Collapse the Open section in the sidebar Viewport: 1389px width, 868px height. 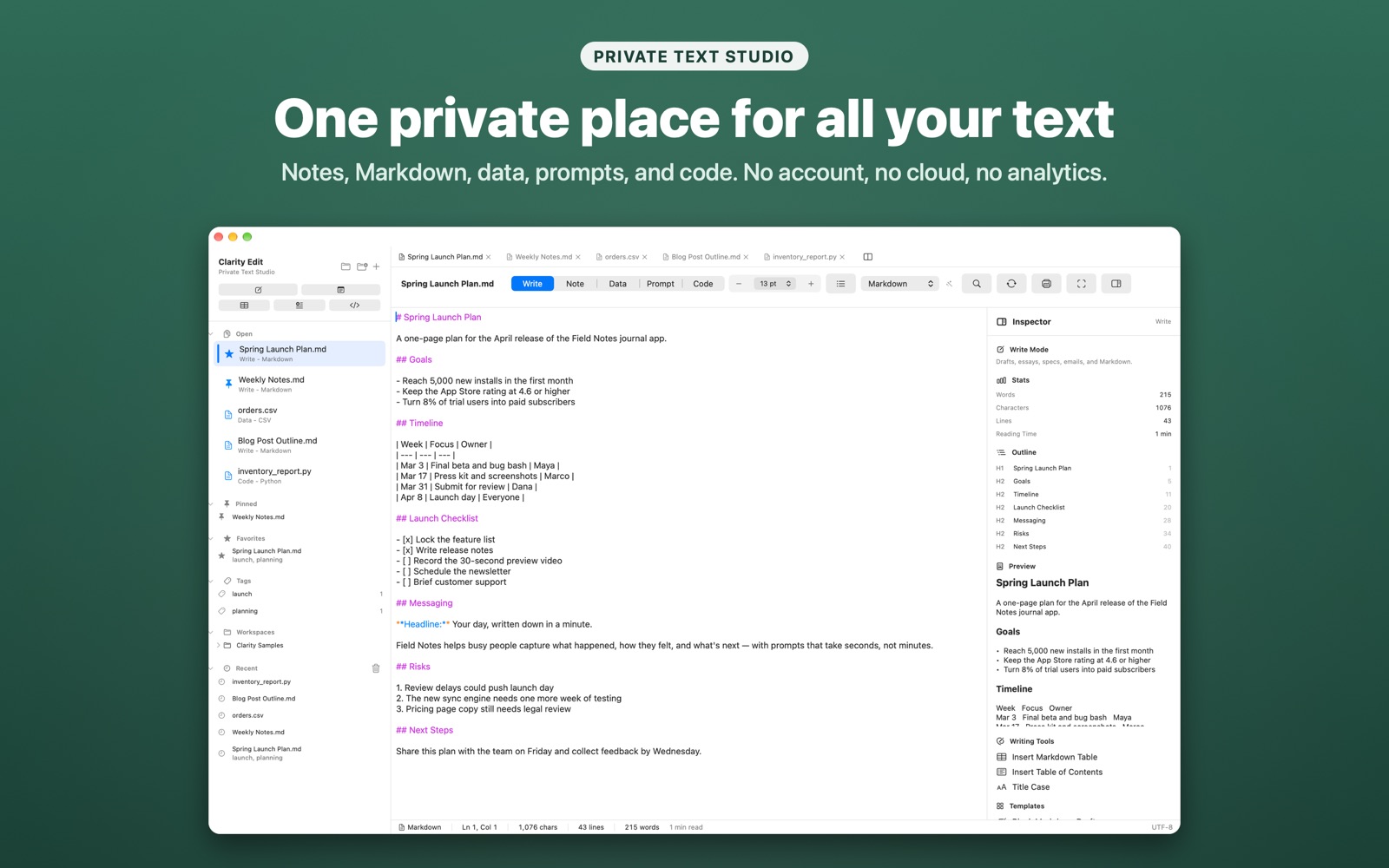tap(212, 334)
